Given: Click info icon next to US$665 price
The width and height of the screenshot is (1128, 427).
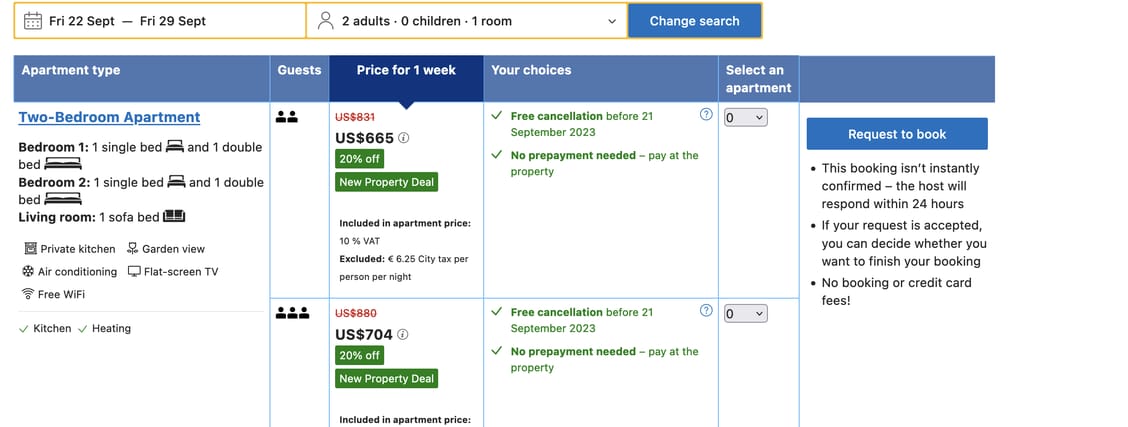Looking at the screenshot, I should pyautogui.click(x=404, y=138).
